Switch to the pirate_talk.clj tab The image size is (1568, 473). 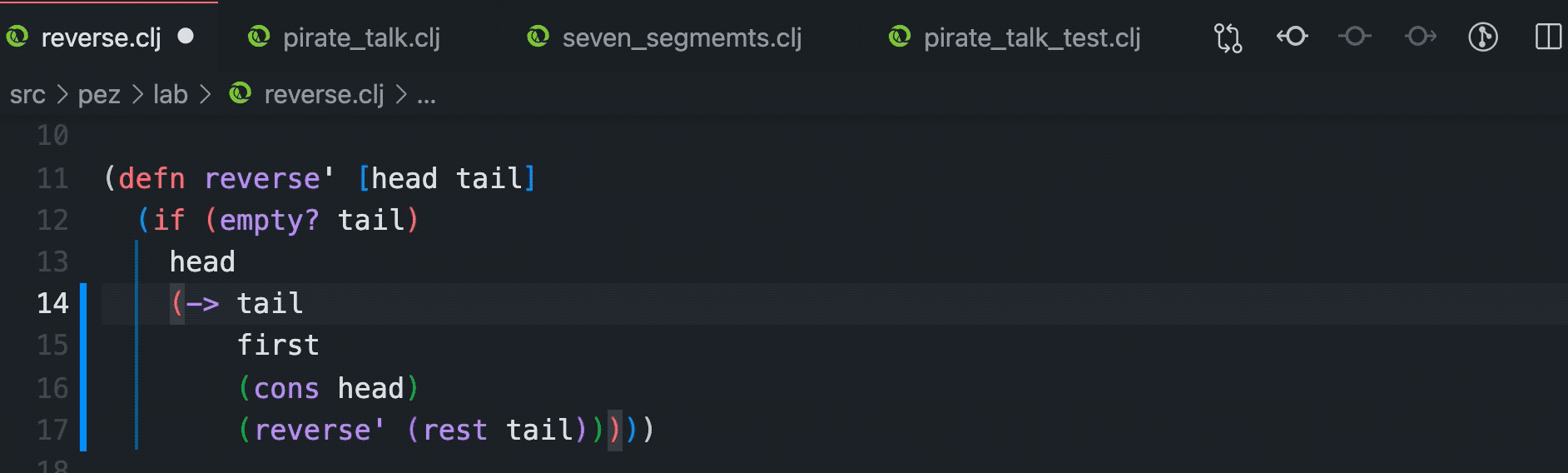pos(361,37)
